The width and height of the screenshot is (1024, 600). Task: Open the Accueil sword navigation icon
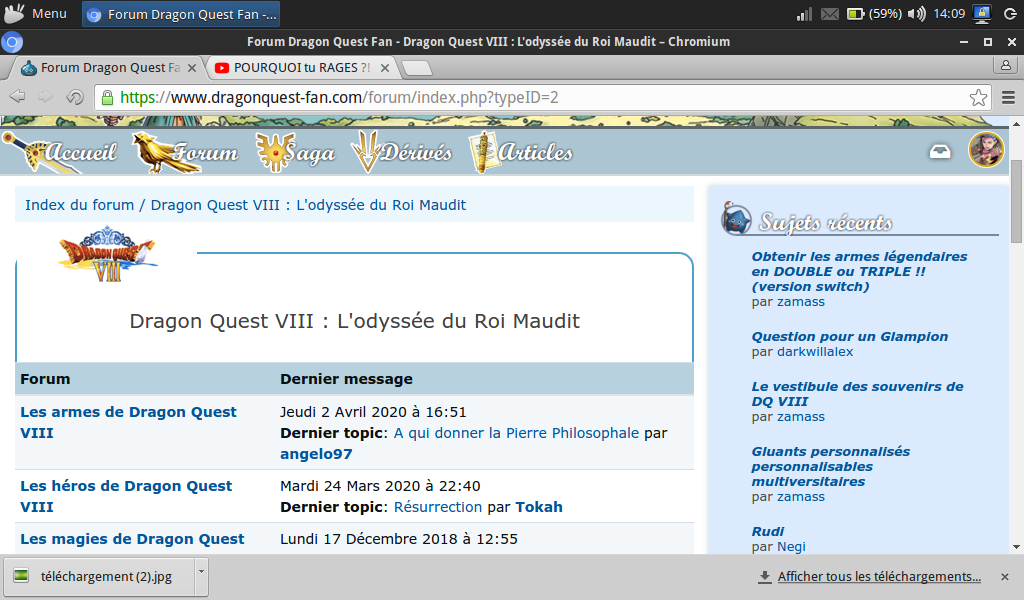[60, 152]
